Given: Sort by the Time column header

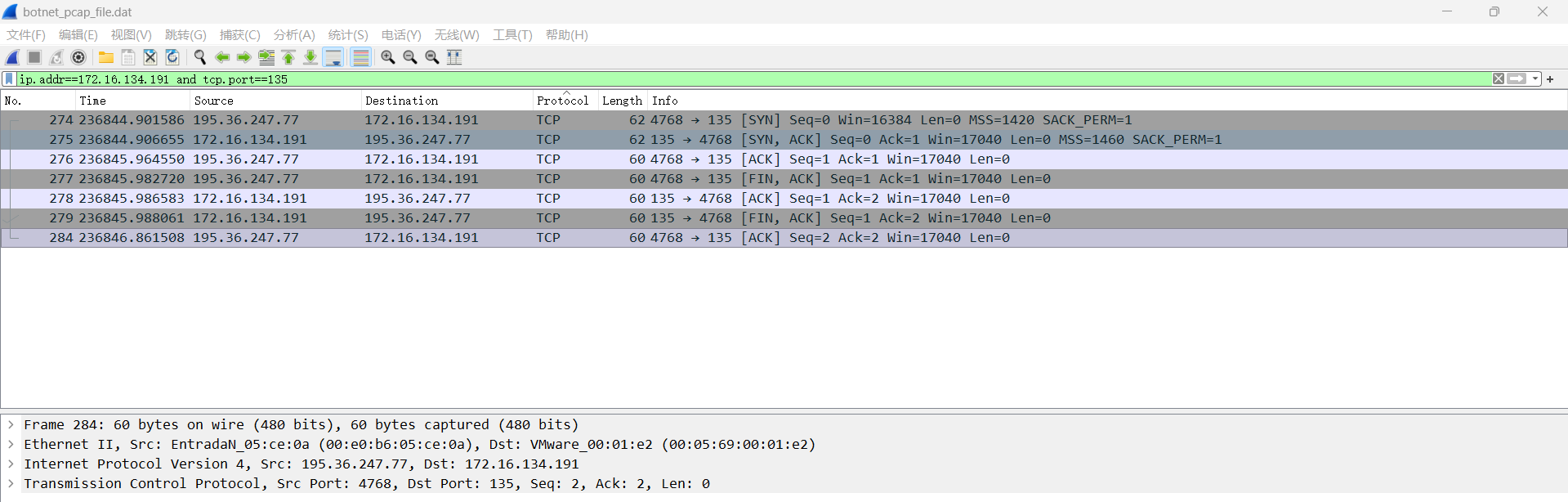Looking at the screenshot, I should 132,101.
